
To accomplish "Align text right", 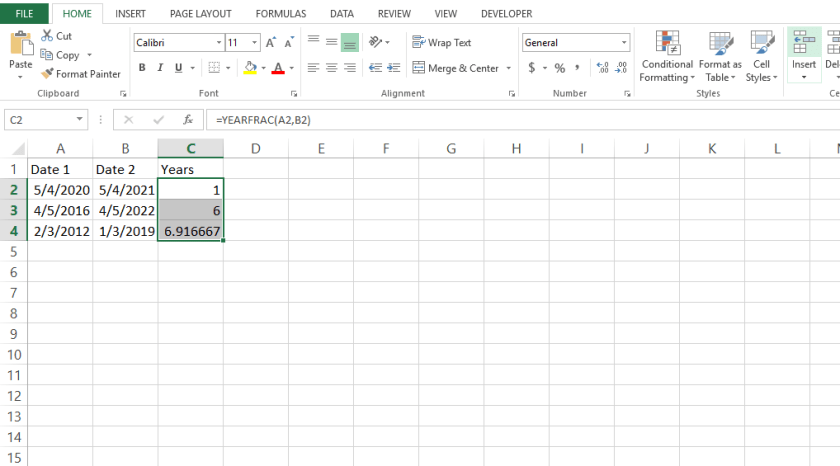I will (x=350, y=67).
